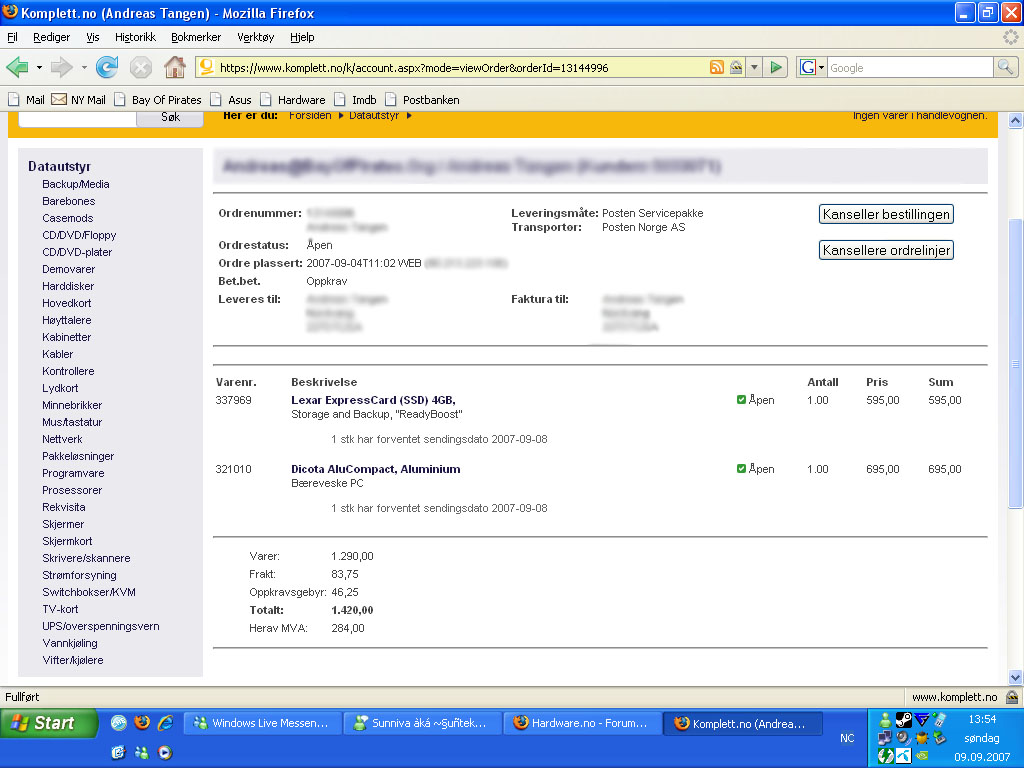Viewport: 1024px width, 768px height.
Task: Open the Vis menu
Action: tap(93, 37)
